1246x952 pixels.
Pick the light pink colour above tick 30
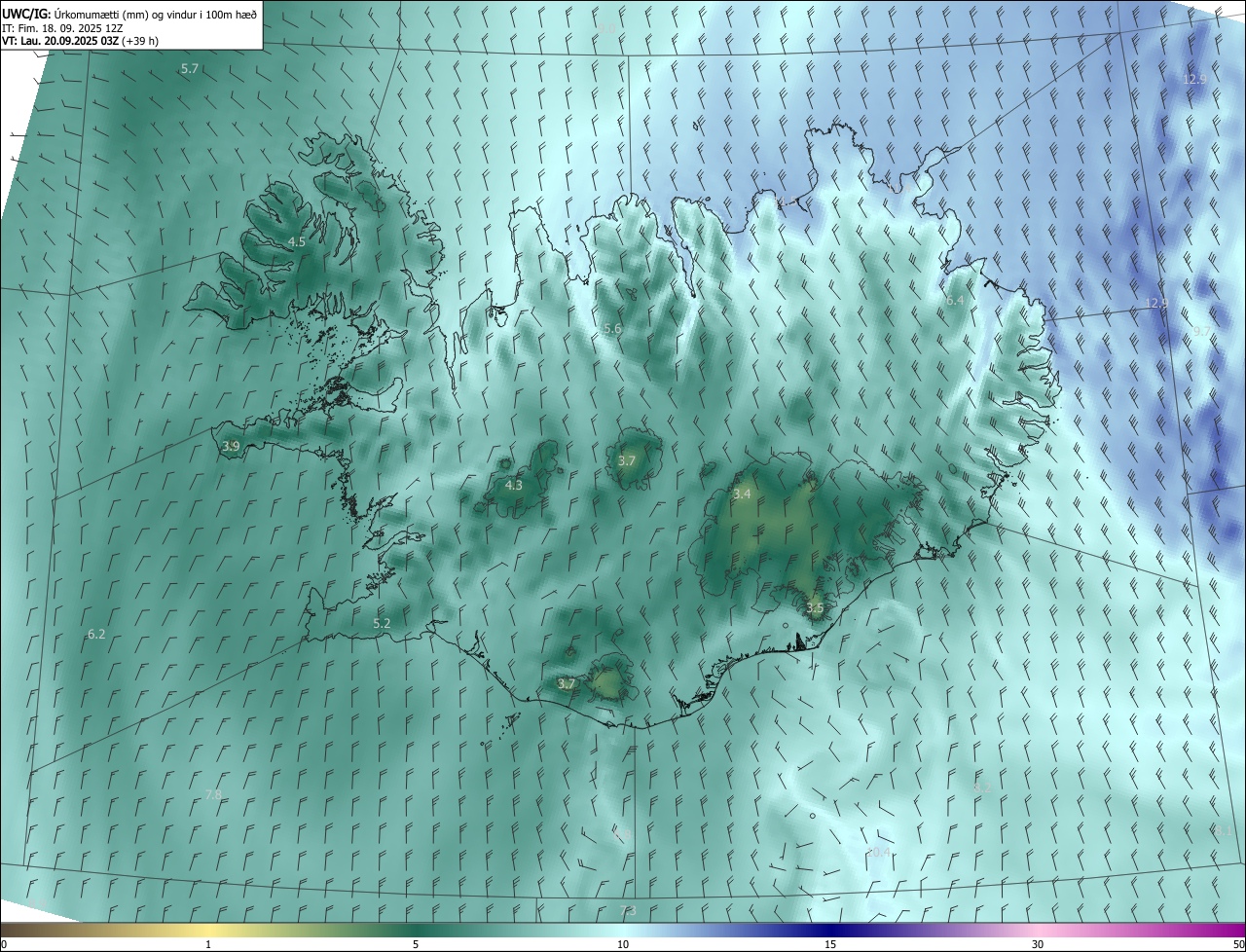(1038, 930)
